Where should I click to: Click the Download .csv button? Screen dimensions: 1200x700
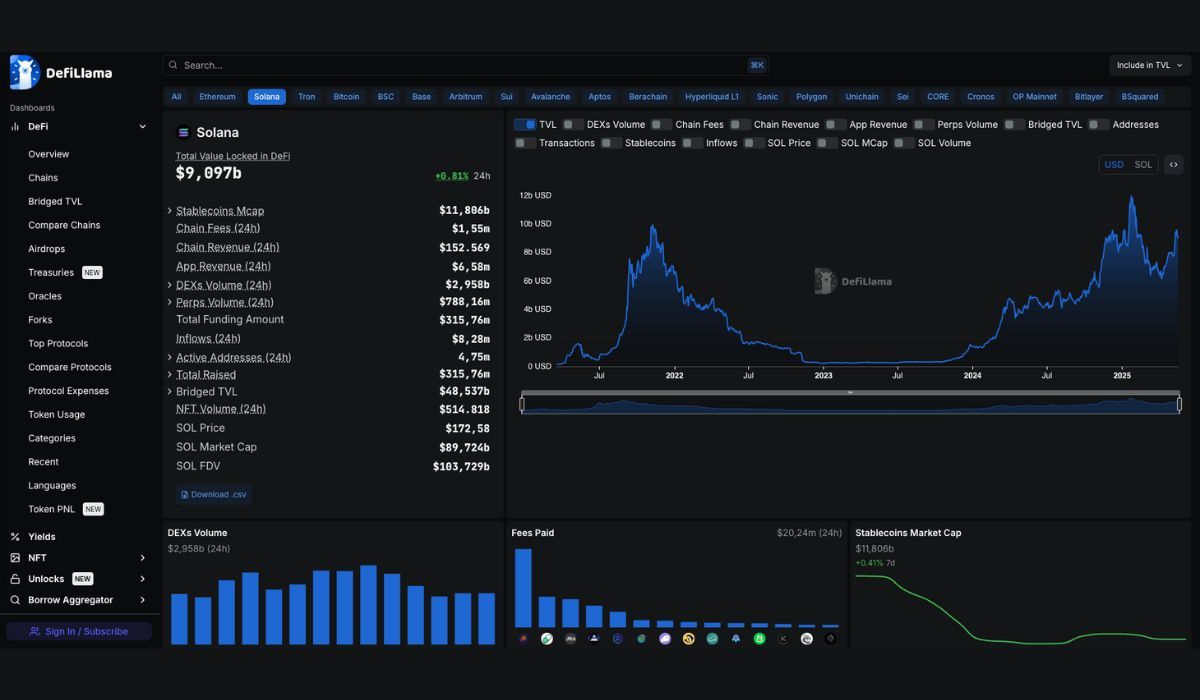(214, 495)
